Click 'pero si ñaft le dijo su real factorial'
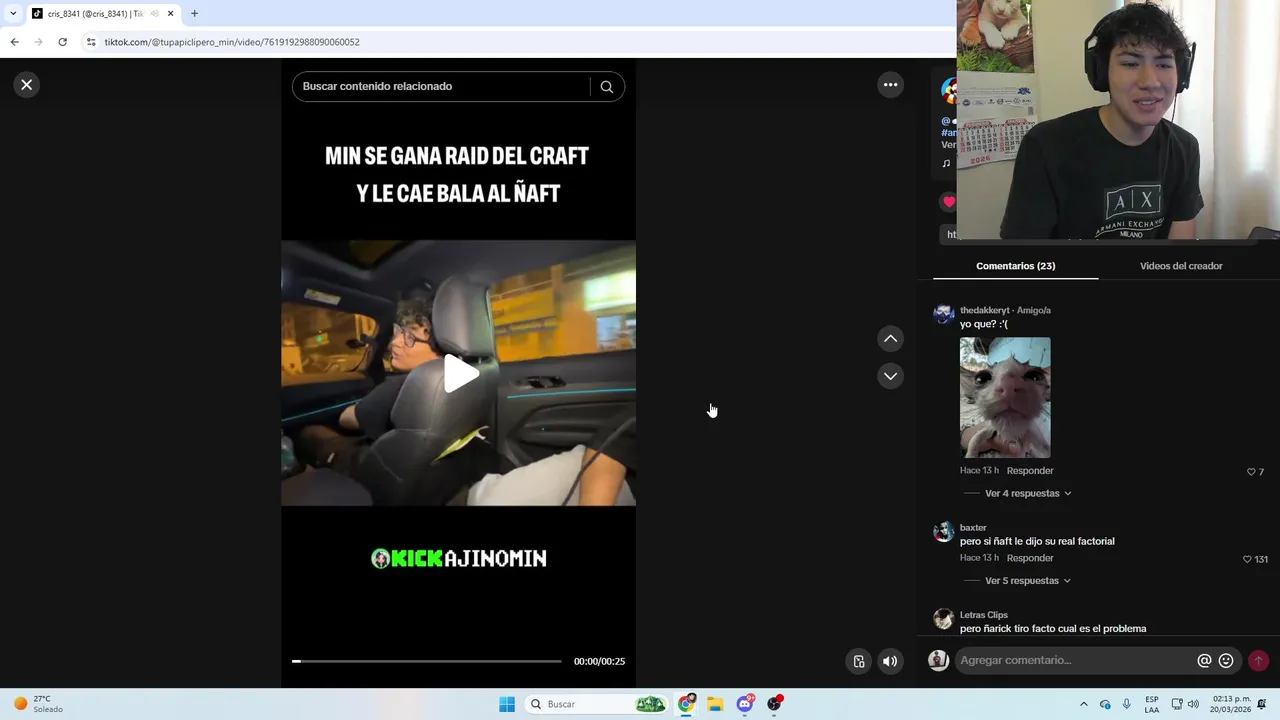The height and width of the screenshot is (720, 1280). [1037, 541]
